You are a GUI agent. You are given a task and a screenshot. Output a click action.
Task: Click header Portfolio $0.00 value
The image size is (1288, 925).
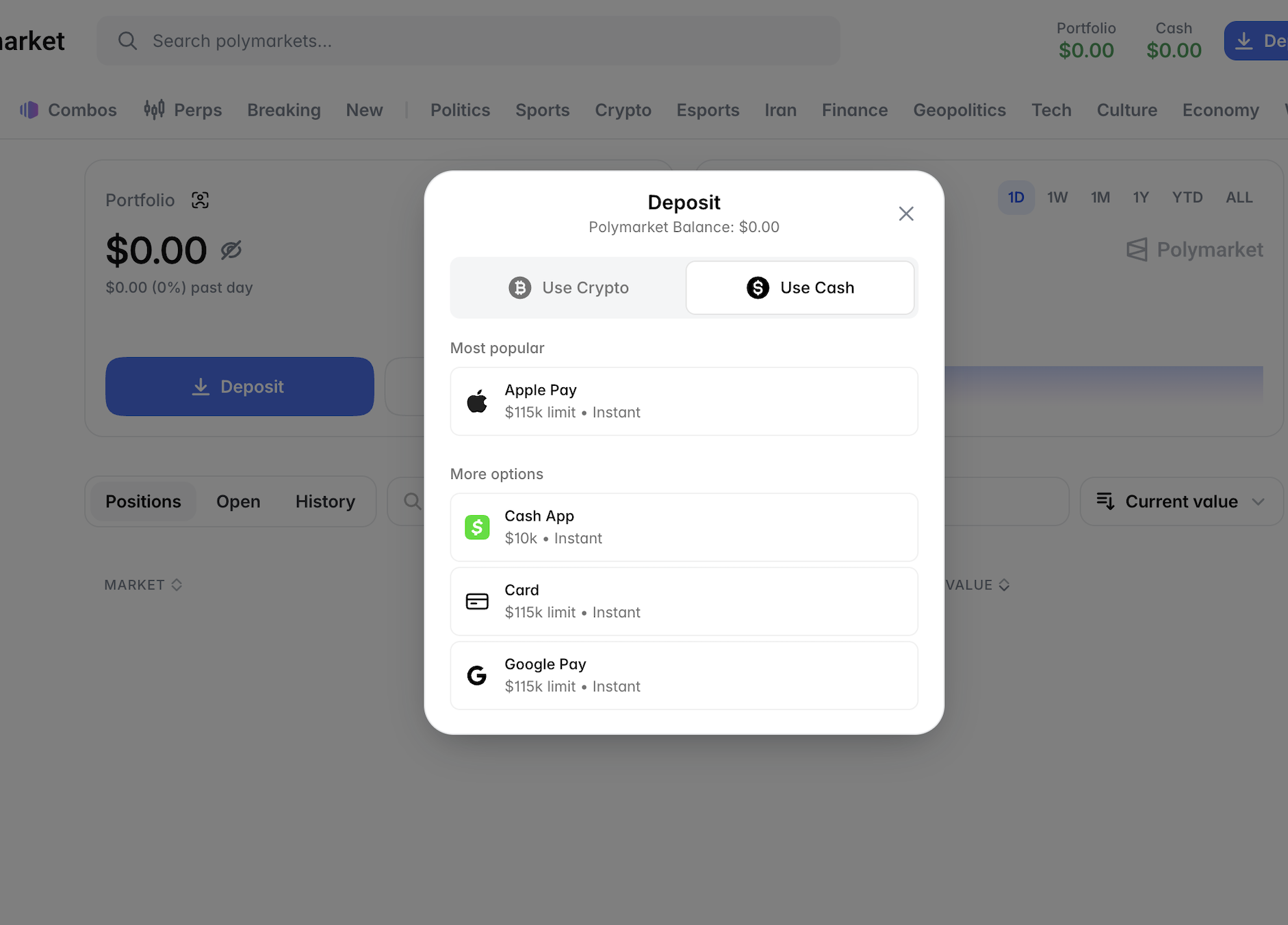1086,51
